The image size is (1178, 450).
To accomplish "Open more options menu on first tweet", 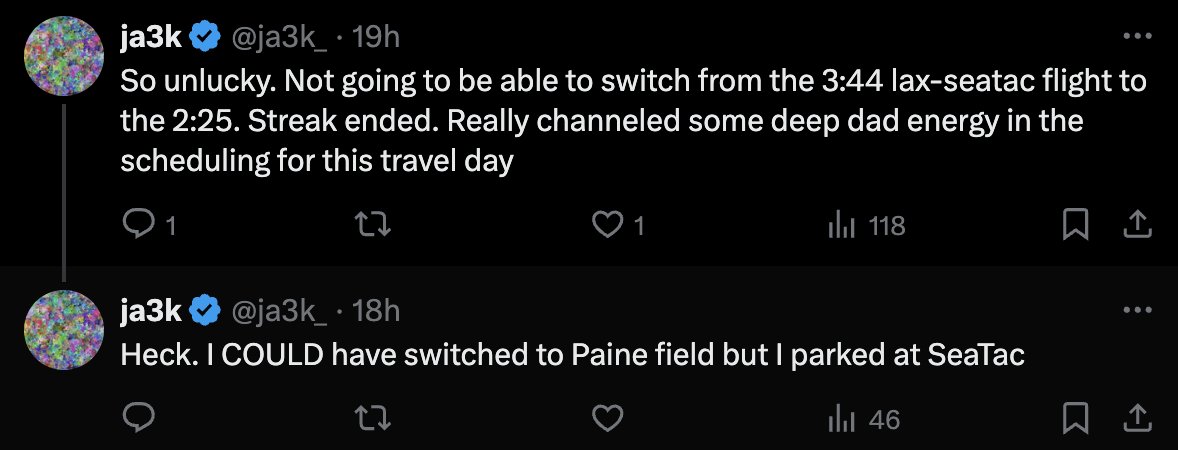I will (1137, 35).
